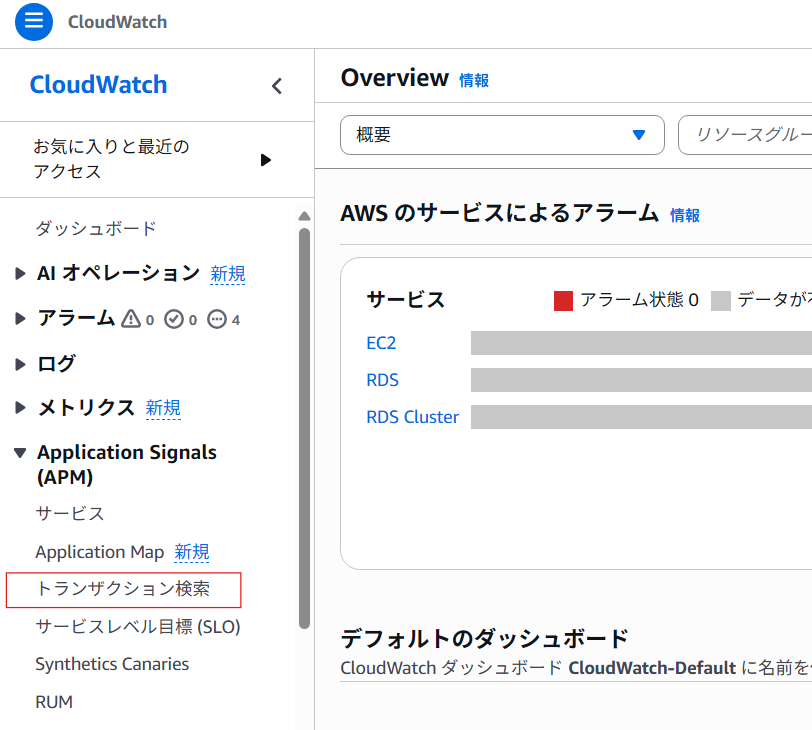Screen dimensions: 812x730
Task: Open the hamburger navigation menu
Action: click(x=33, y=21)
